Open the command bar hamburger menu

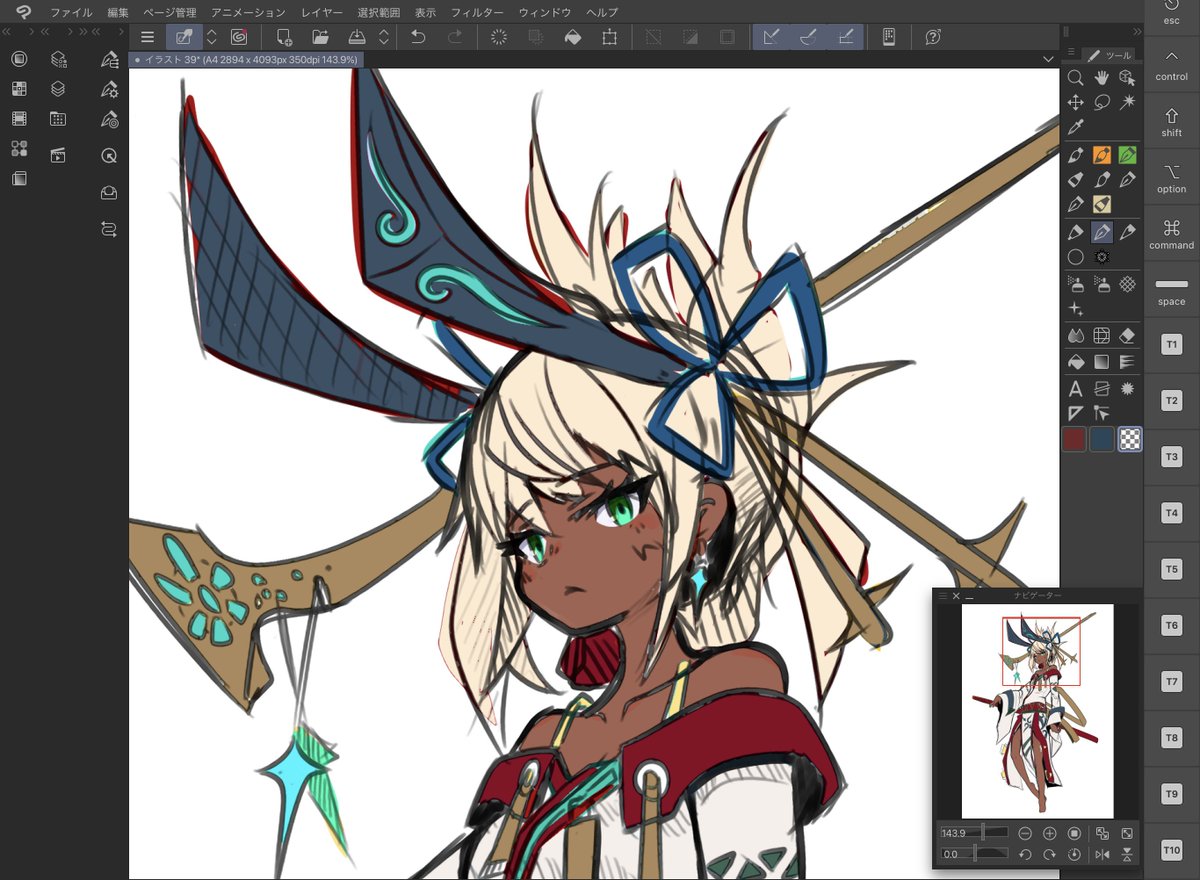tap(147, 37)
